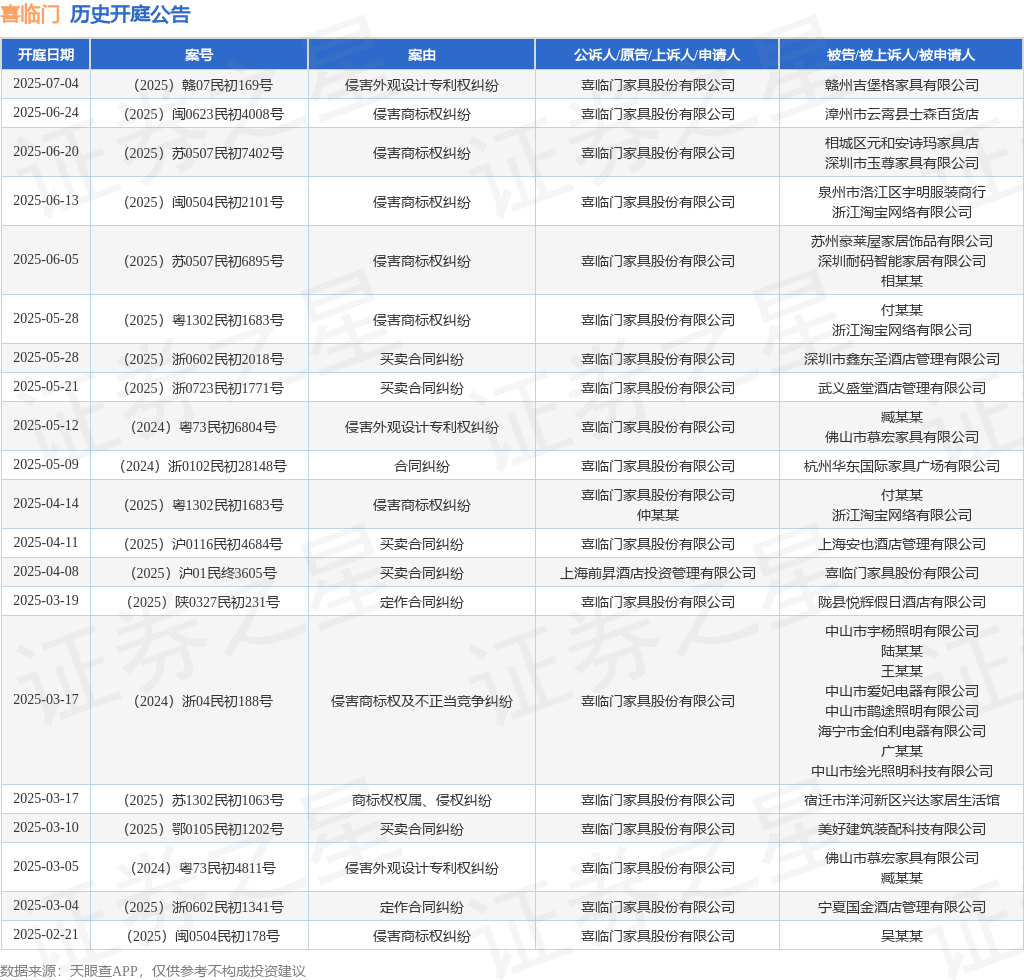Screen dimensions: 1024x980
Task: Click defendant 赣州吉堡格家具有限公司
Action: point(902,85)
